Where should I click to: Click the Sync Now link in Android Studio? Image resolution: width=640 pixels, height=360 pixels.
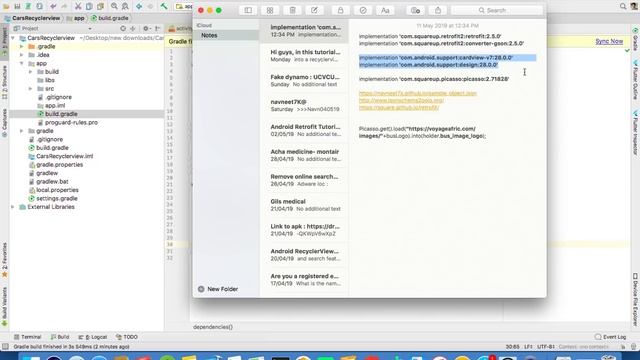(x=609, y=41)
